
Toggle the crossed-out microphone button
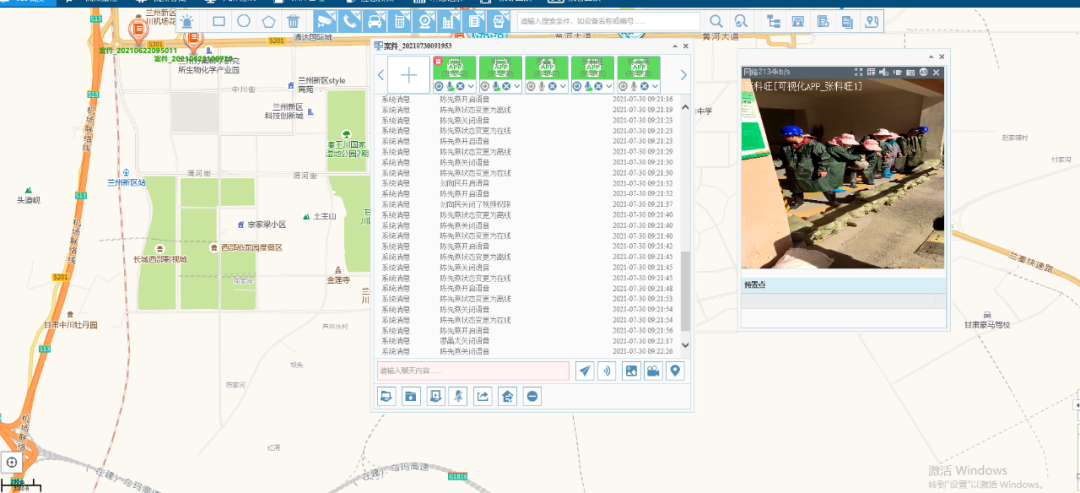pyautogui.click(x=457, y=396)
